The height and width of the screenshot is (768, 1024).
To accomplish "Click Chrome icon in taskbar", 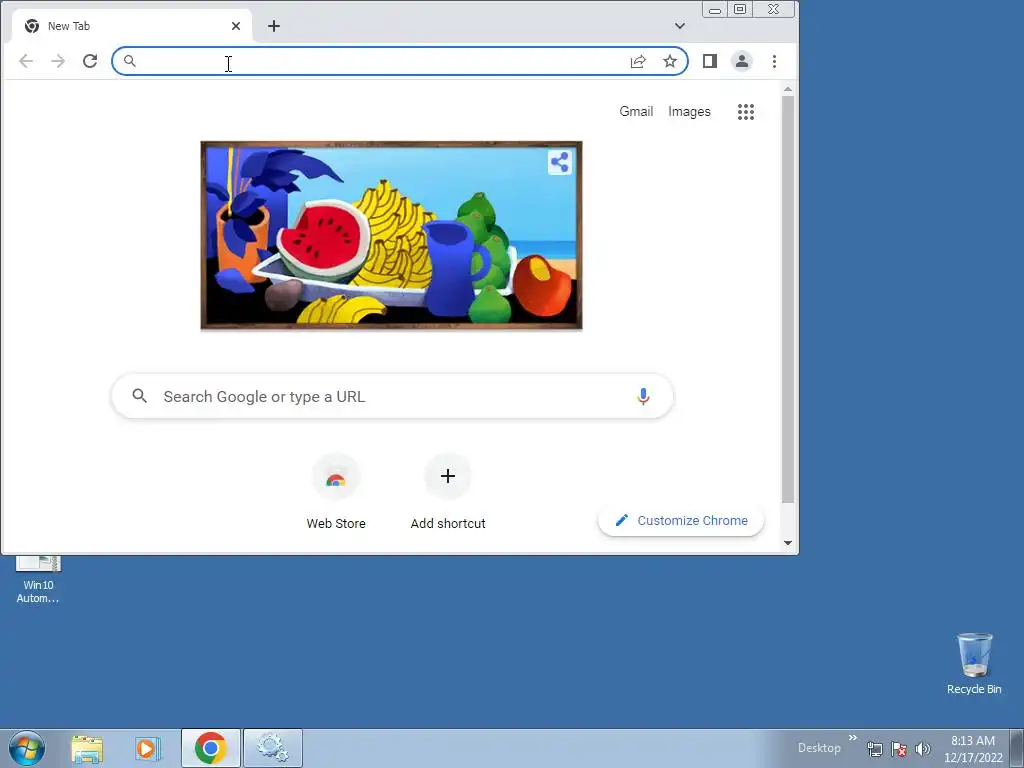I will (x=211, y=748).
